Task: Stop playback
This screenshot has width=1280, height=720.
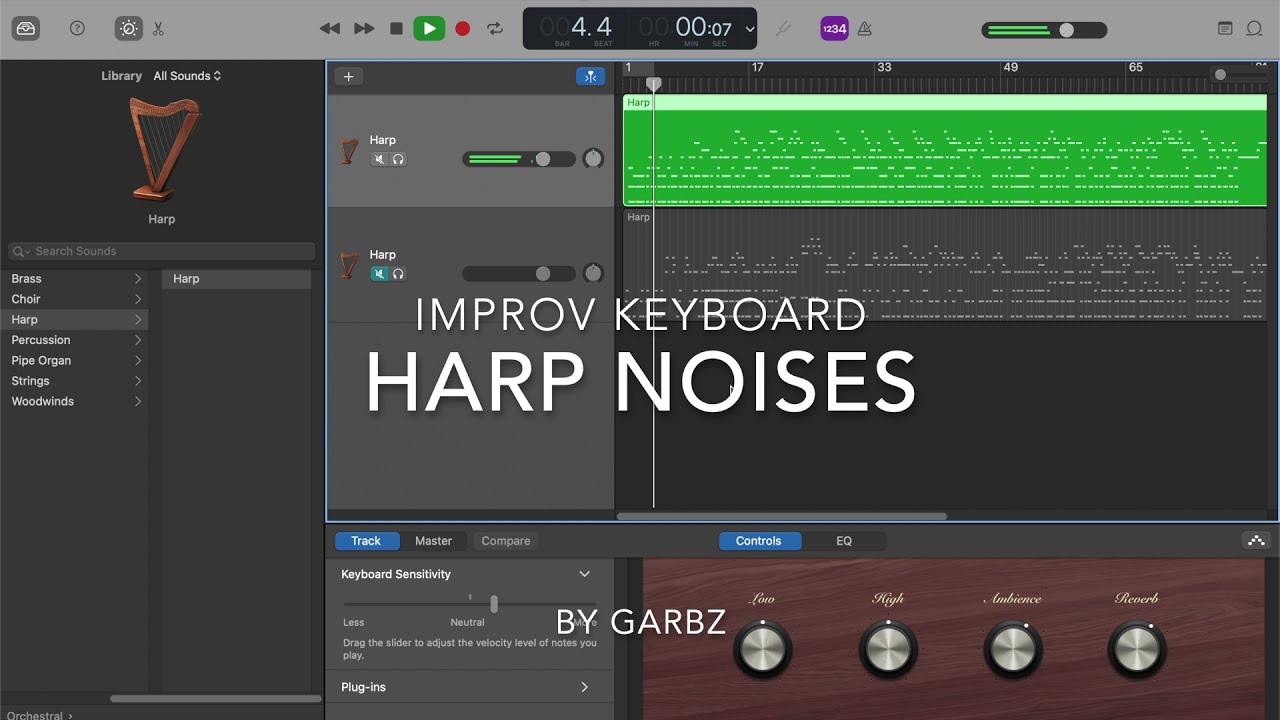Action: 396,29
